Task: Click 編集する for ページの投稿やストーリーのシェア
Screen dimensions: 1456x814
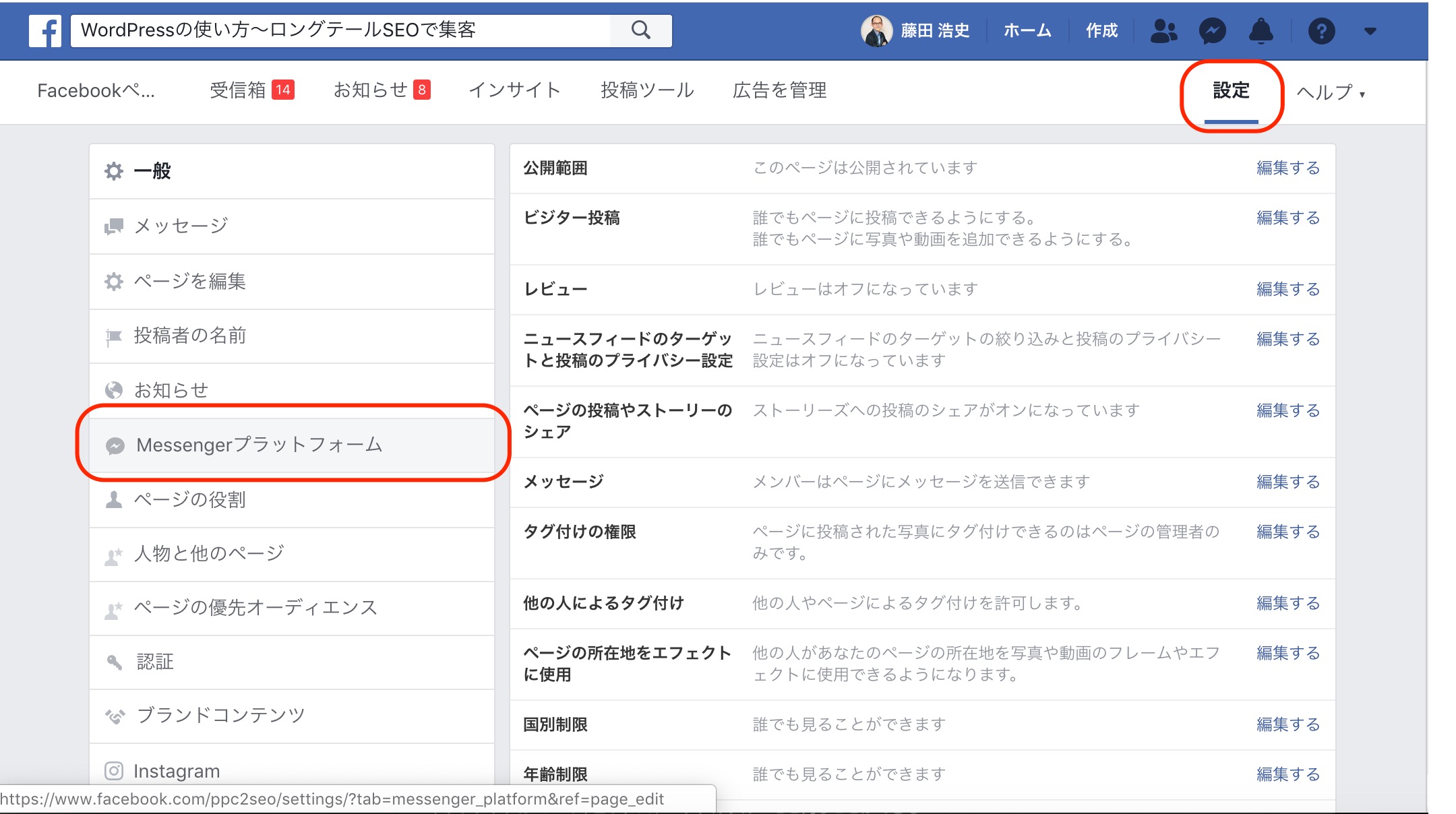Action: pyautogui.click(x=1288, y=410)
